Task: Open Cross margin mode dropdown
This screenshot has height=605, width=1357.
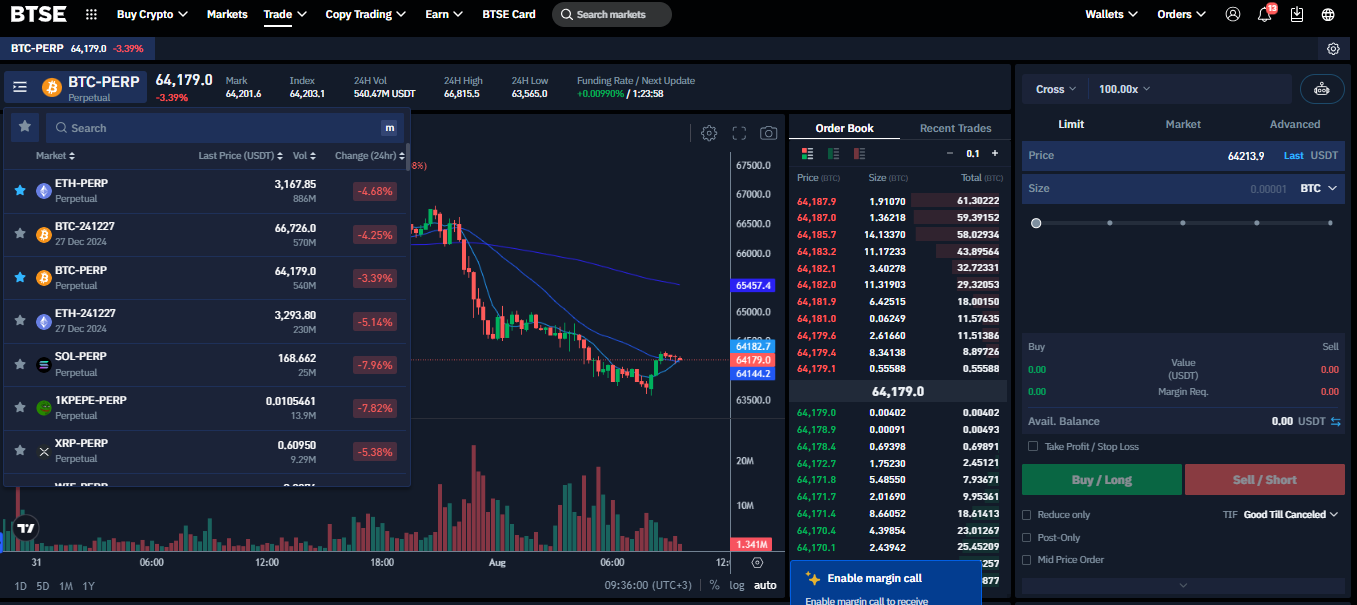Action: tap(1055, 89)
